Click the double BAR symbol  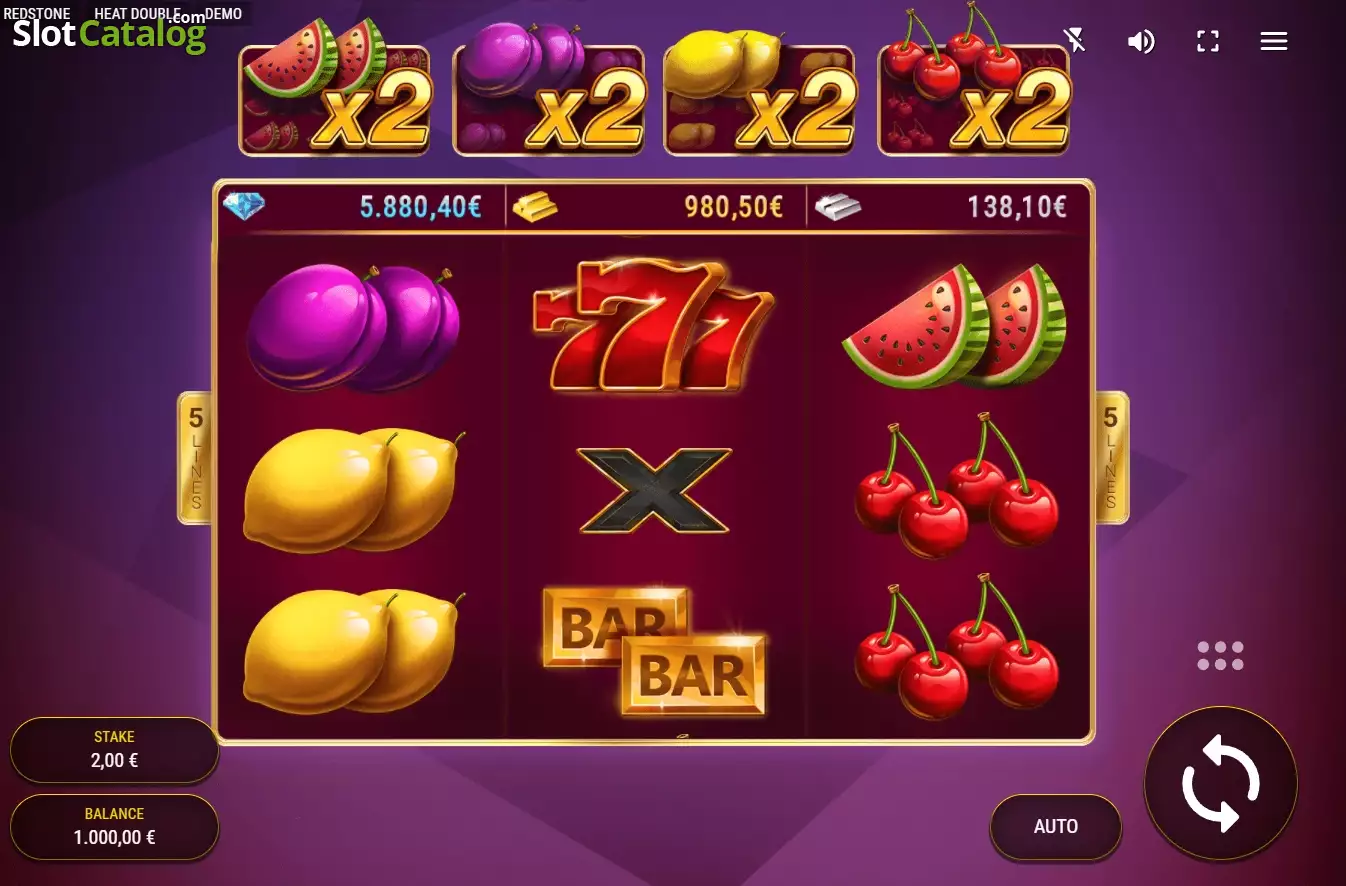pos(655,651)
